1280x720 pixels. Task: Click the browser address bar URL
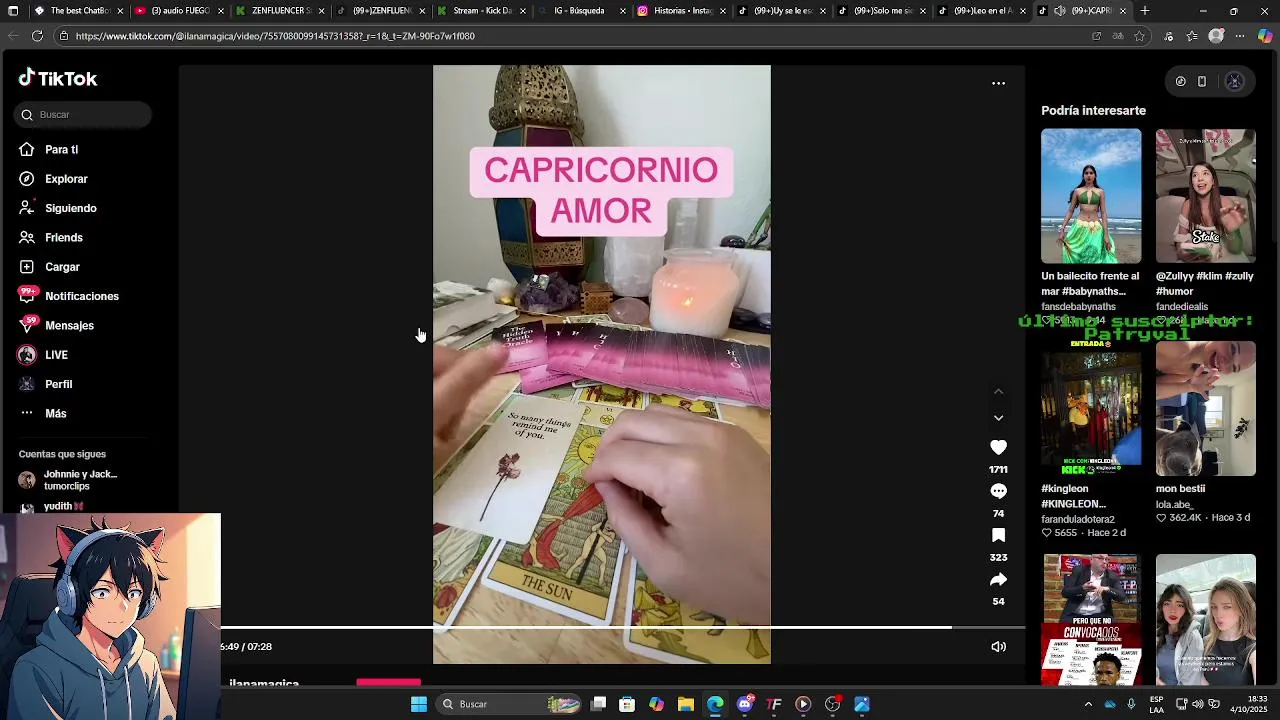click(275, 36)
